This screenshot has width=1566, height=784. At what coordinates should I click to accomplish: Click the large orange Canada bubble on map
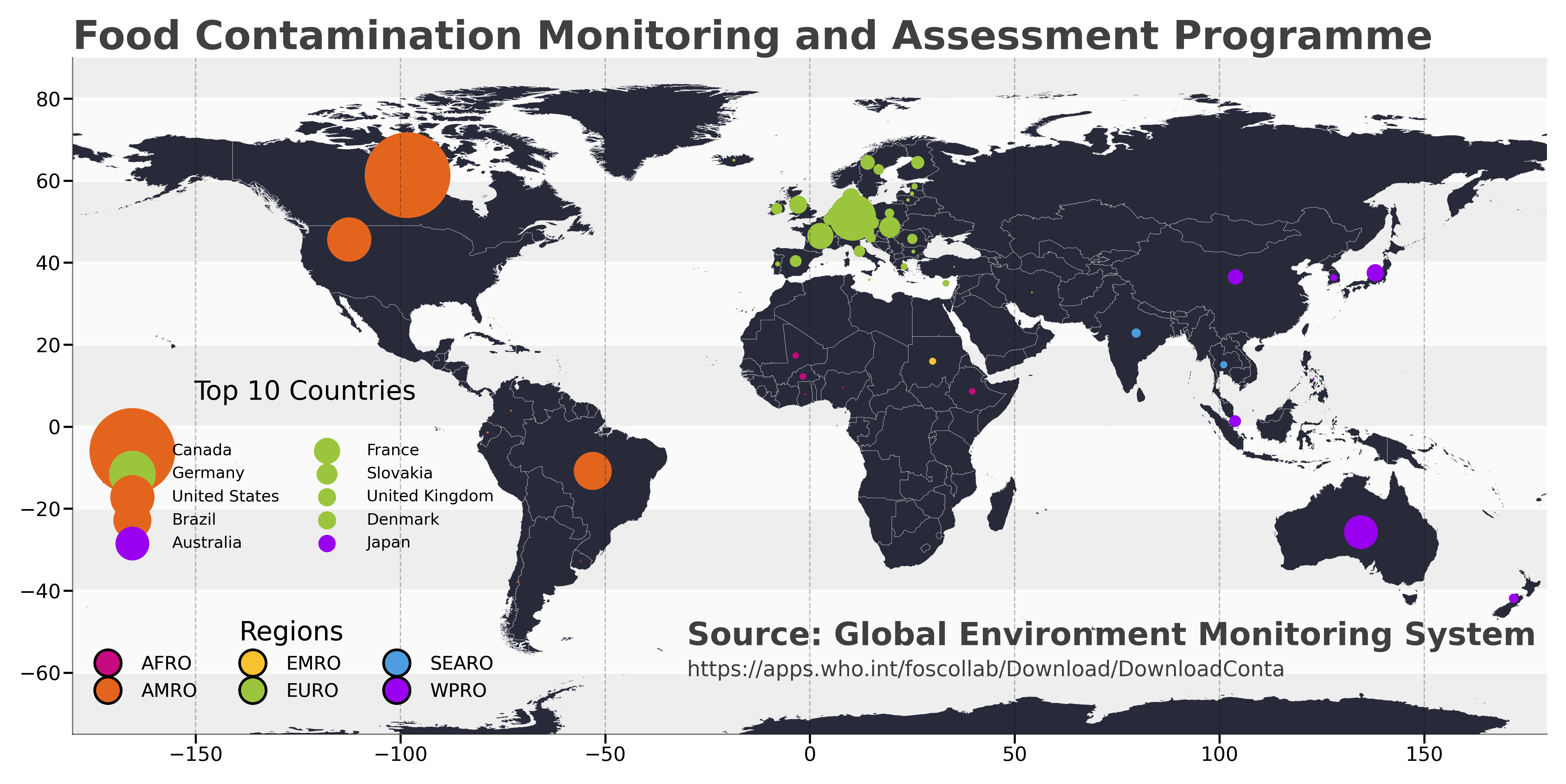[x=407, y=175]
